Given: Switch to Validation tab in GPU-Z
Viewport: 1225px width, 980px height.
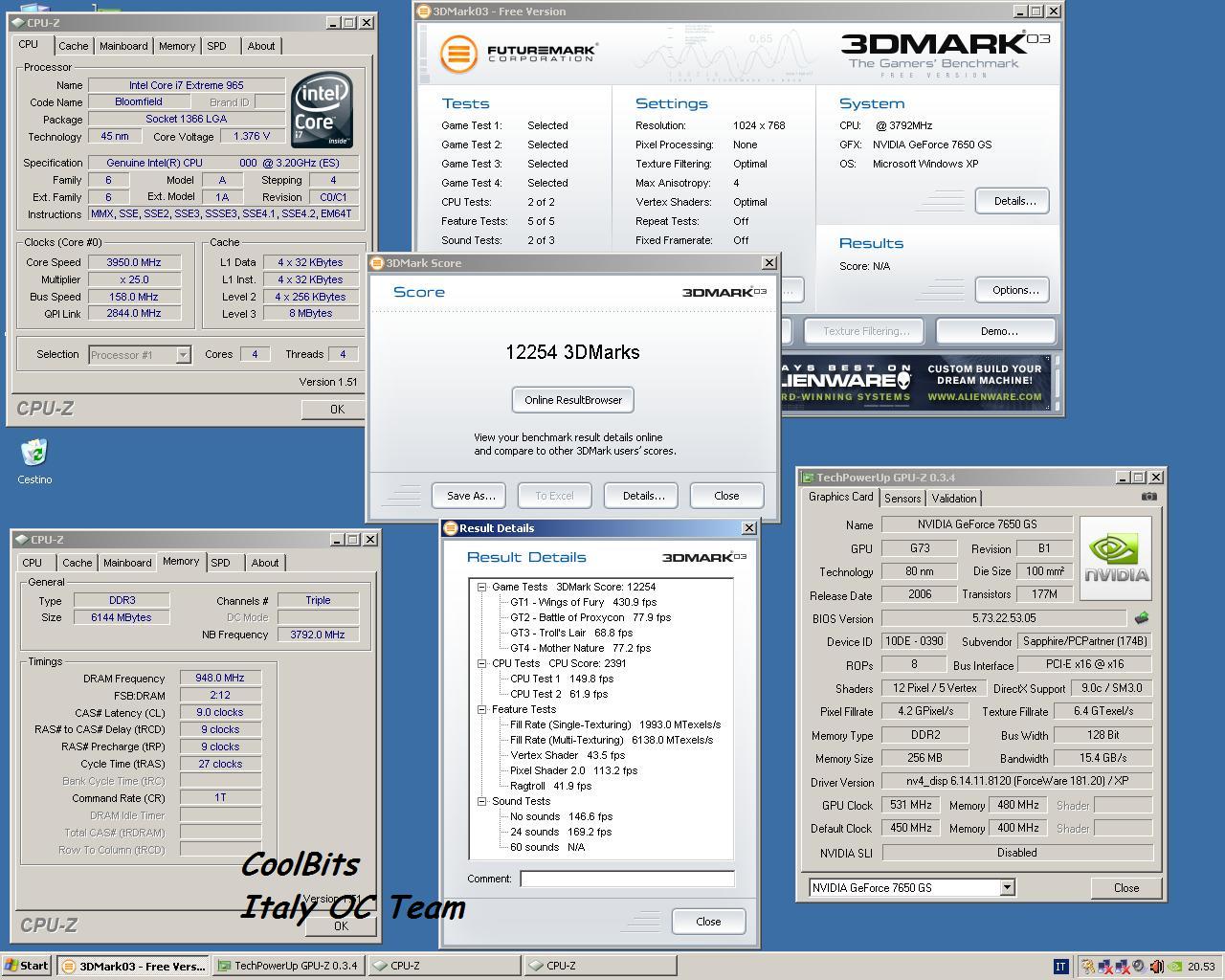Looking at the screenshot, I should pyautogui.click(x=954, y=499).
